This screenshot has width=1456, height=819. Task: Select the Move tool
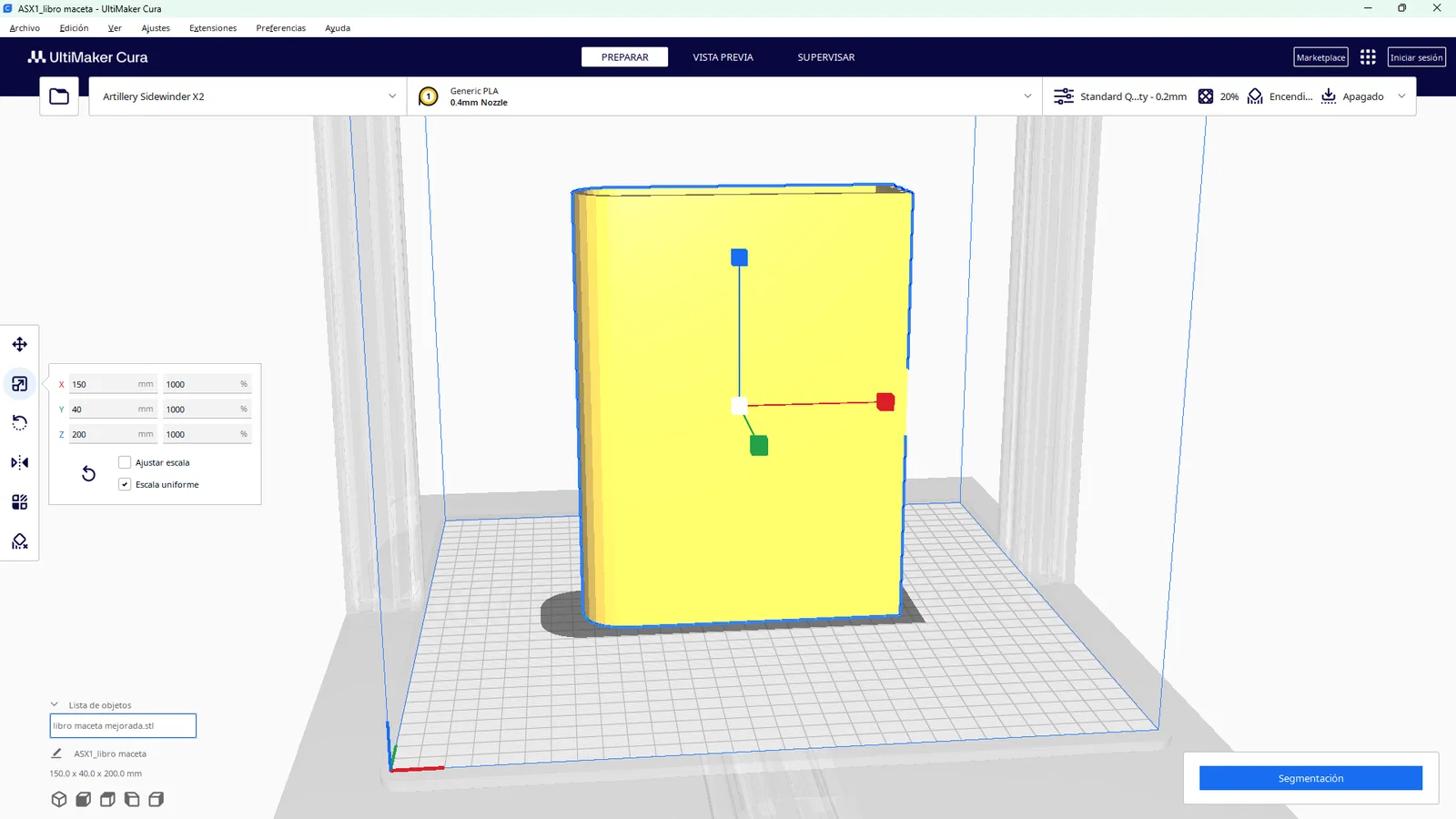point(19,344)
